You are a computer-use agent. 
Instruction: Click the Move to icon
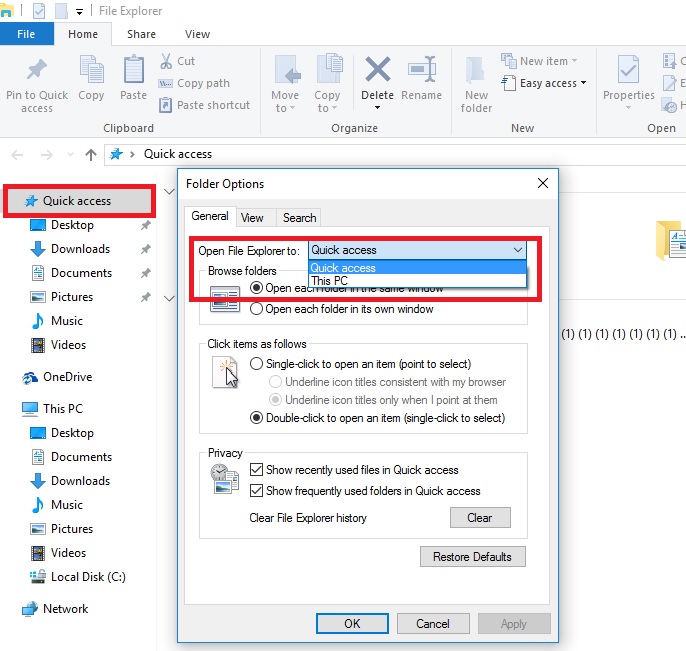coord(287,69)
